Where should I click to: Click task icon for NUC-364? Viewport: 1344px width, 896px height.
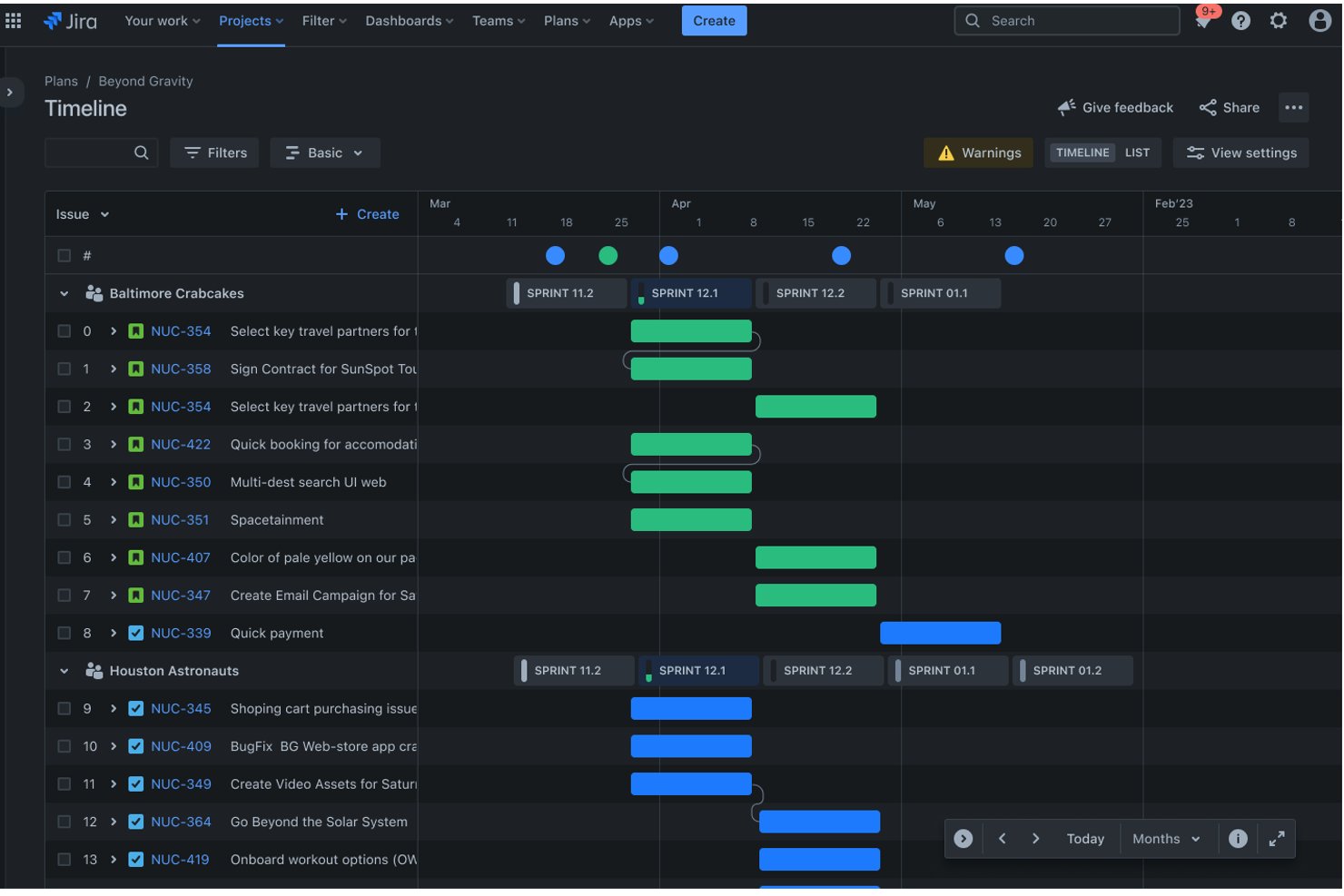(x=135, y=822)
